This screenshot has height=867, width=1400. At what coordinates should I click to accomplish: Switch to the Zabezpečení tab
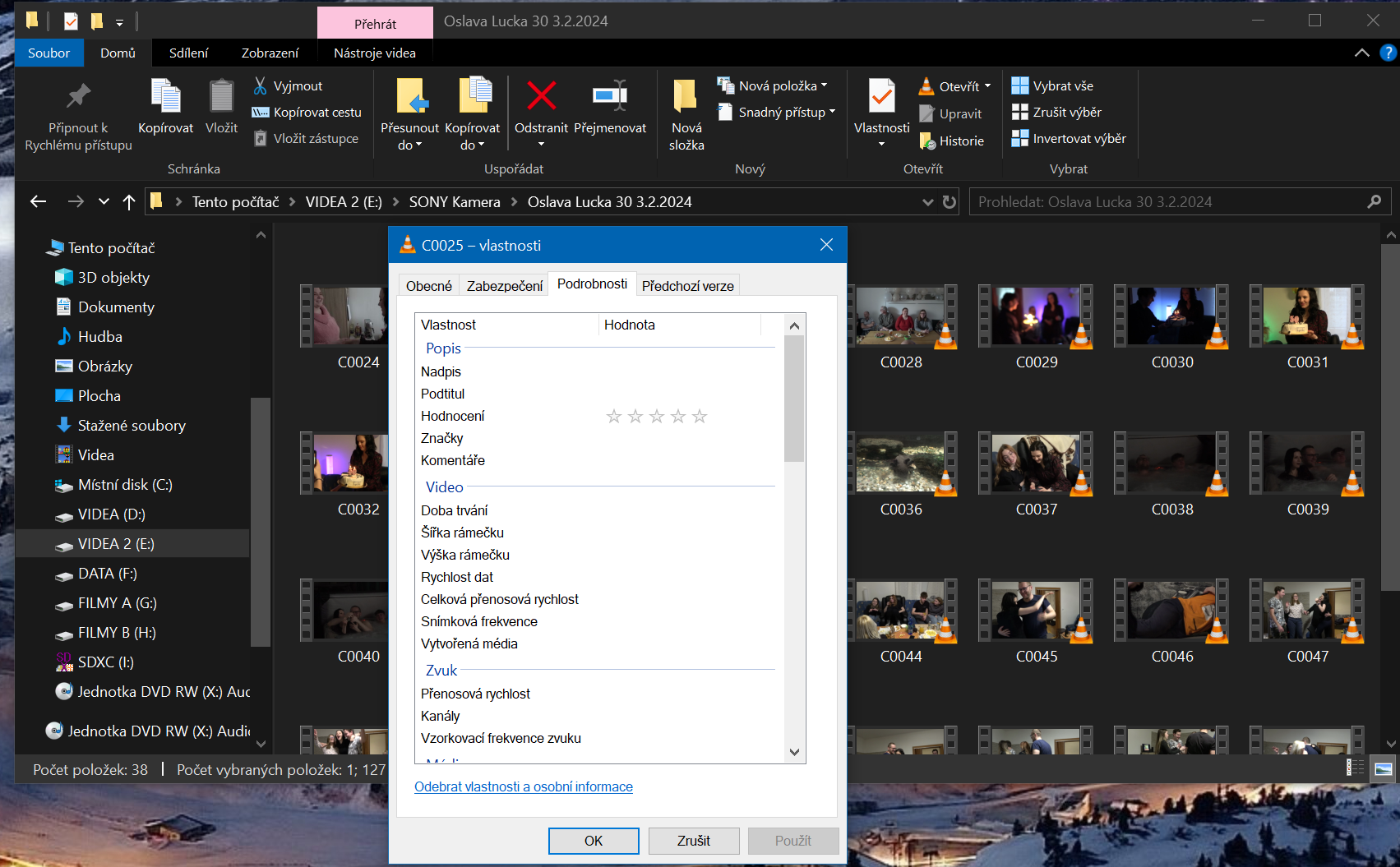click(x=505, y=286)
